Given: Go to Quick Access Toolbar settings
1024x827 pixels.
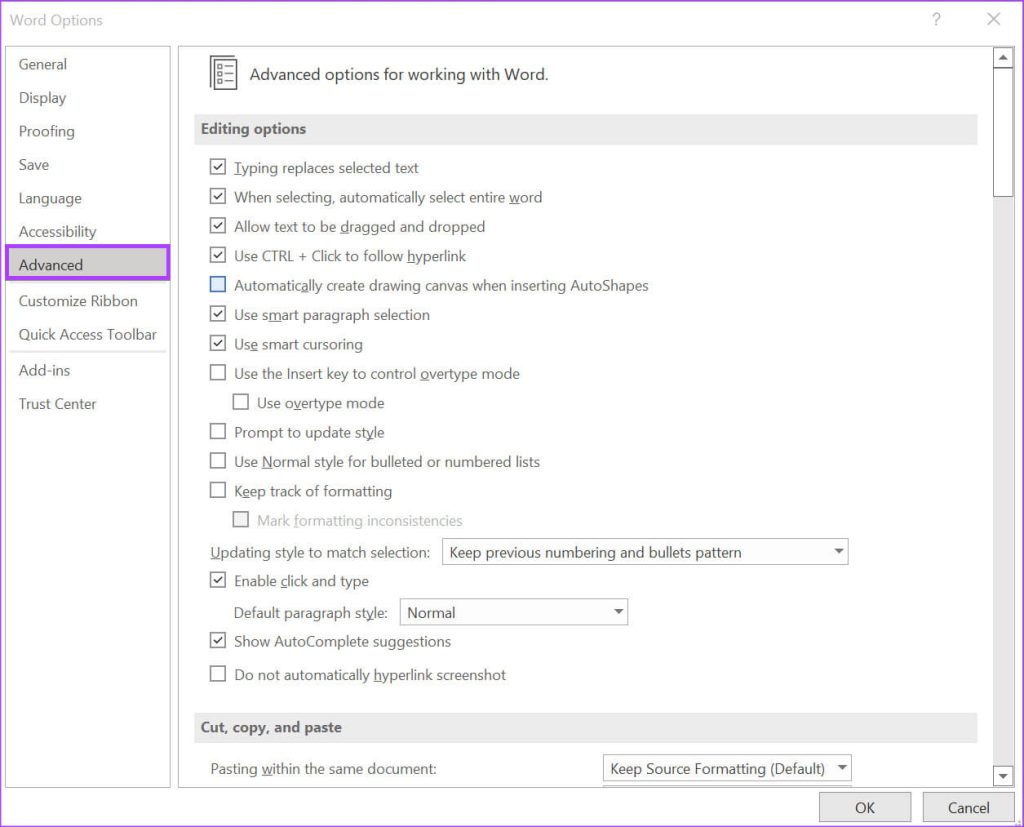Looking at the screenshot, I should coord(87,334).
